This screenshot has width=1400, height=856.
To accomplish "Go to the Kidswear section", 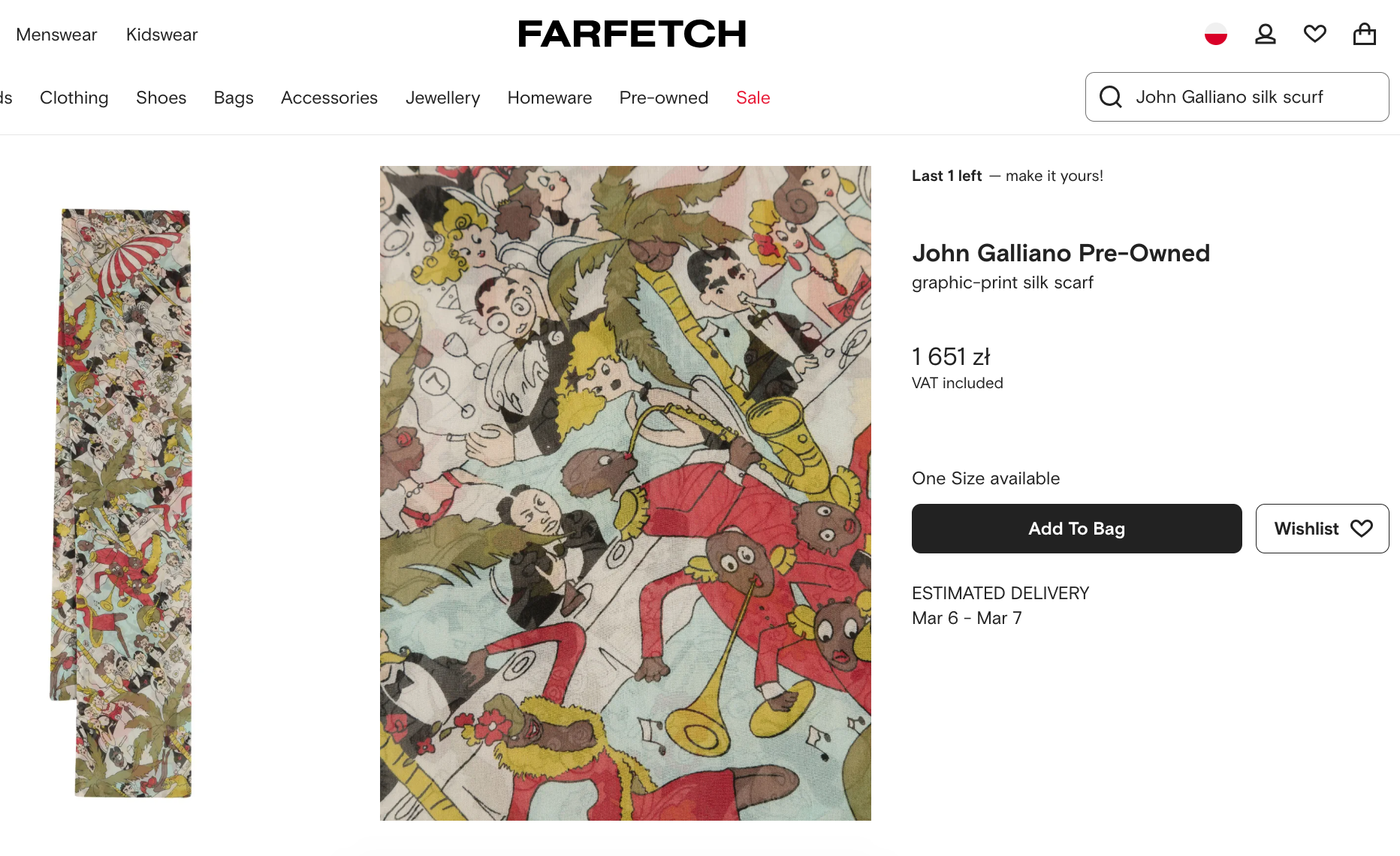I will pyautogui.click(x=161, y=35).
